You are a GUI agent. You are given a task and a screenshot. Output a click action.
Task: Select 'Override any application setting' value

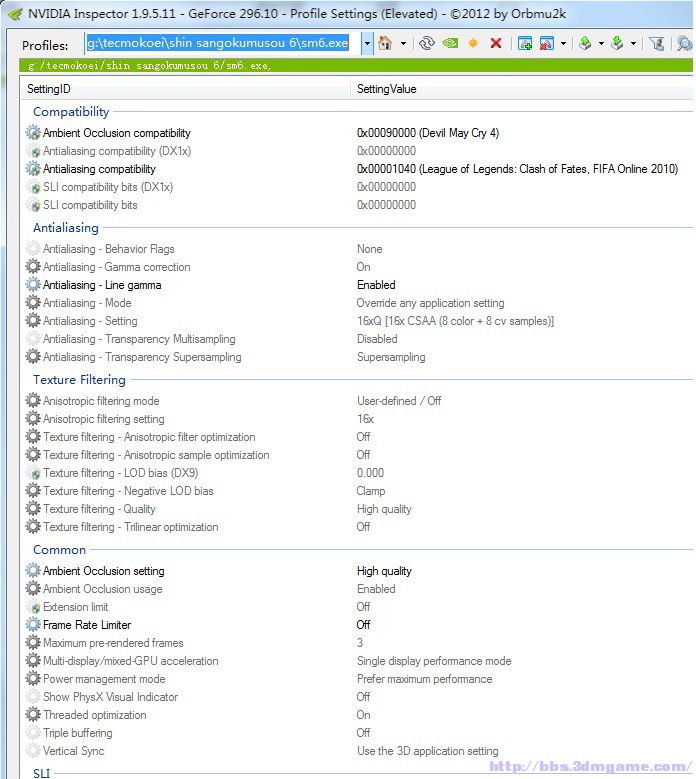[x=430, y=303]
